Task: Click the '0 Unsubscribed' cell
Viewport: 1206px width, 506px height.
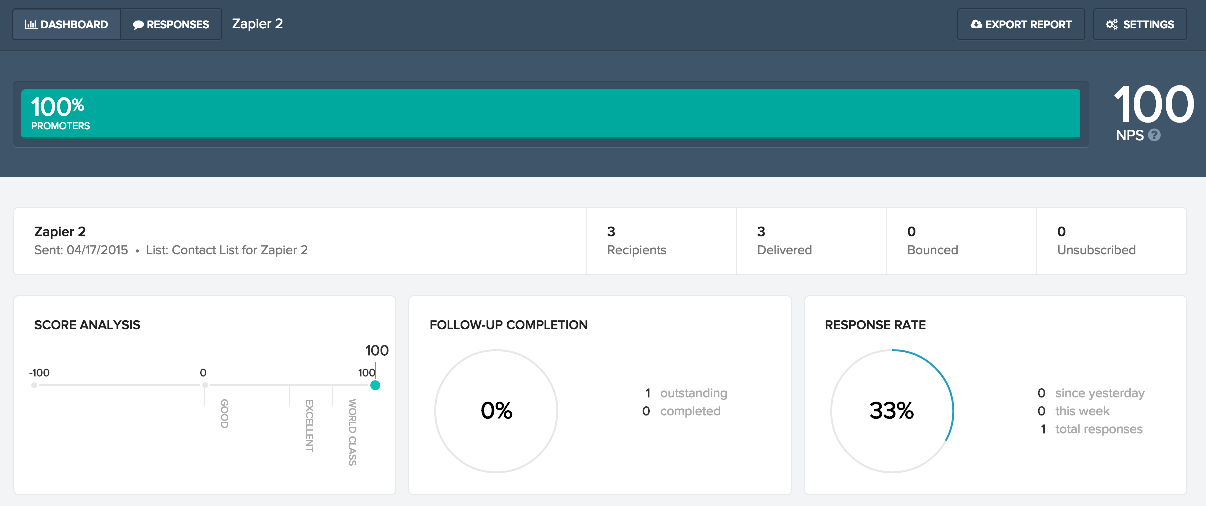Action: (1111, 240)
